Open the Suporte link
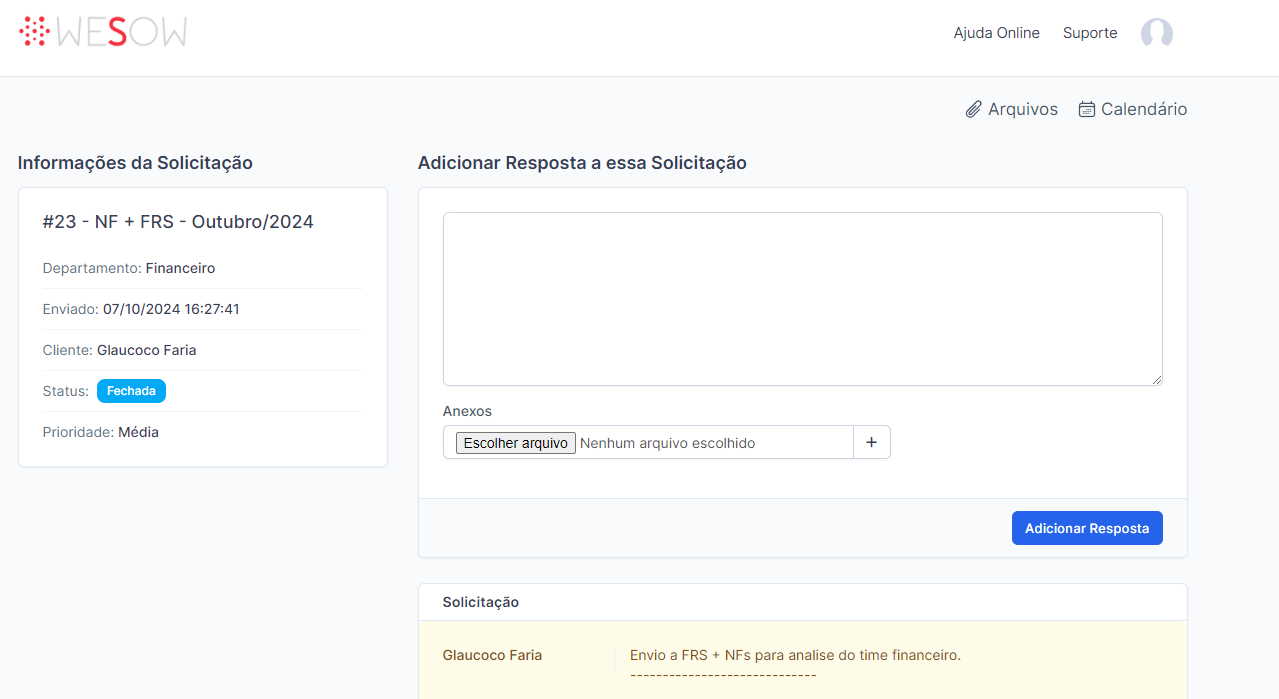 [1090, 33]
